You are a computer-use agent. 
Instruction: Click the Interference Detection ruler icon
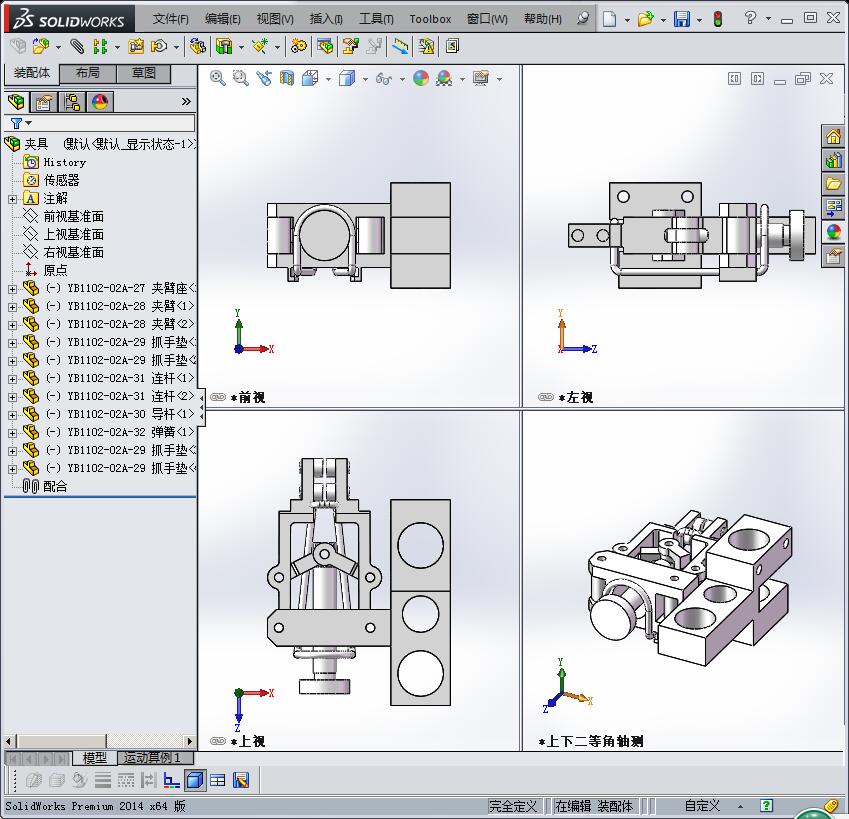click(x=400, y=47)
